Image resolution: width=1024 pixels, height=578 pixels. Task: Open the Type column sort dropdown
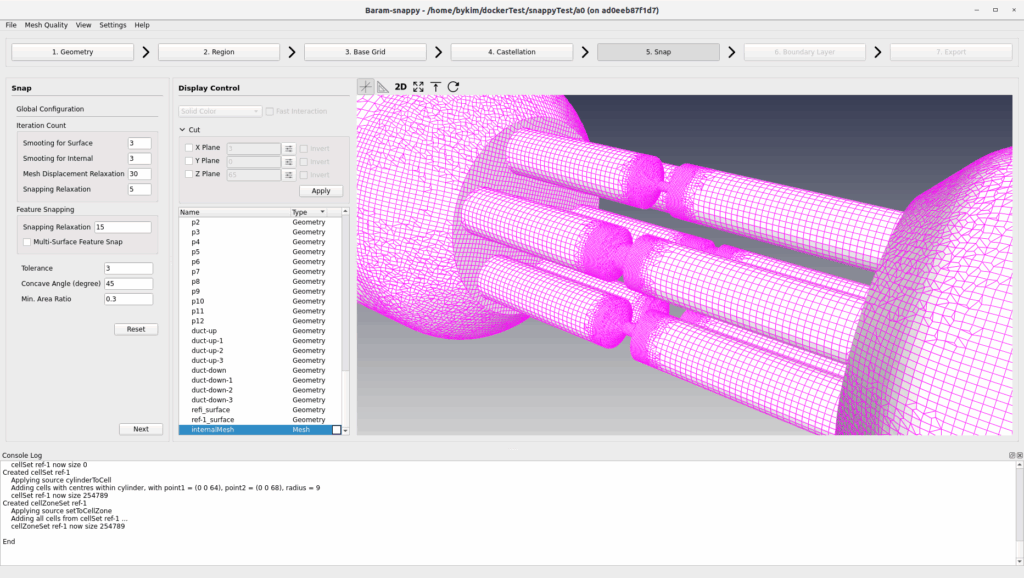click(x=322, y=212)
